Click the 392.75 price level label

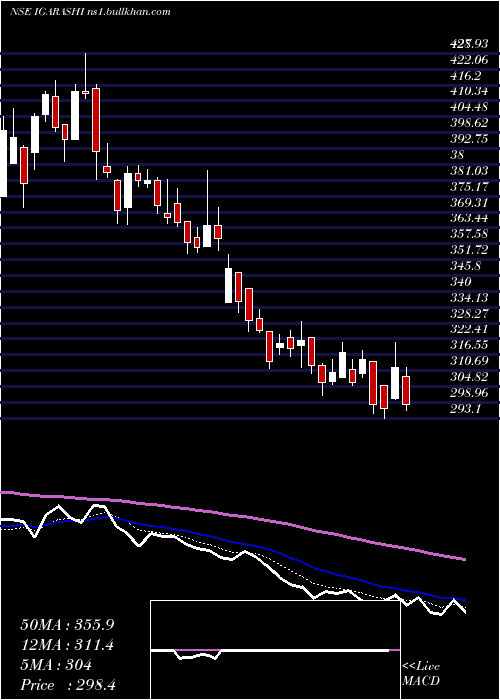point(469,138)
